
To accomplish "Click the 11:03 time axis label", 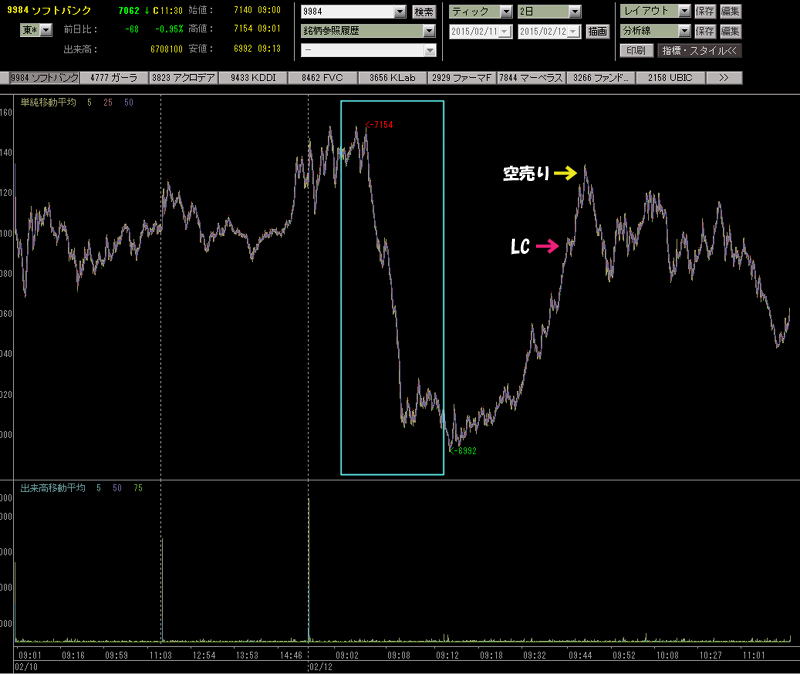I will click(x=160, y=655).
